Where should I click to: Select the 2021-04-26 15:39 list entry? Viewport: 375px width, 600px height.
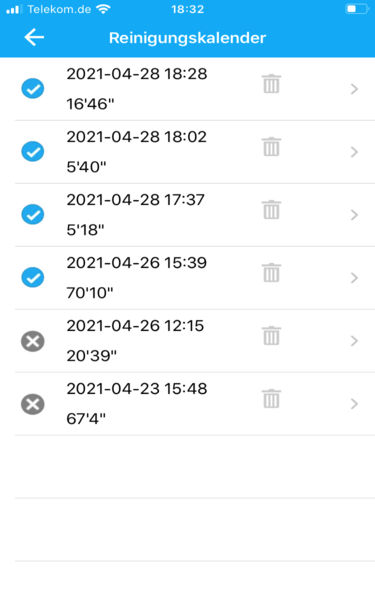click(195, 278)
